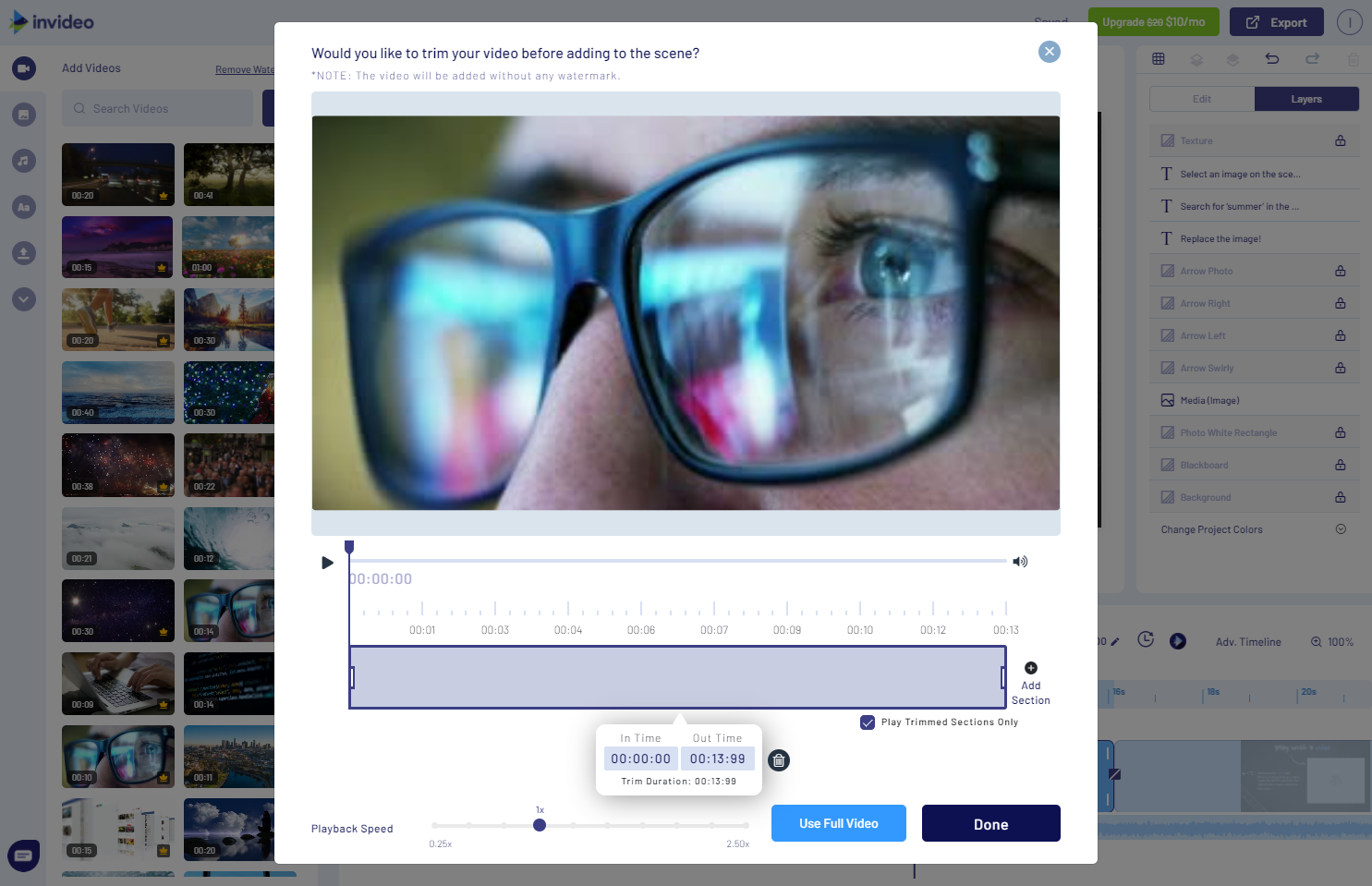1372x886 pixels.
Task: Open the chat support bubble
Action: pos(24,856)
